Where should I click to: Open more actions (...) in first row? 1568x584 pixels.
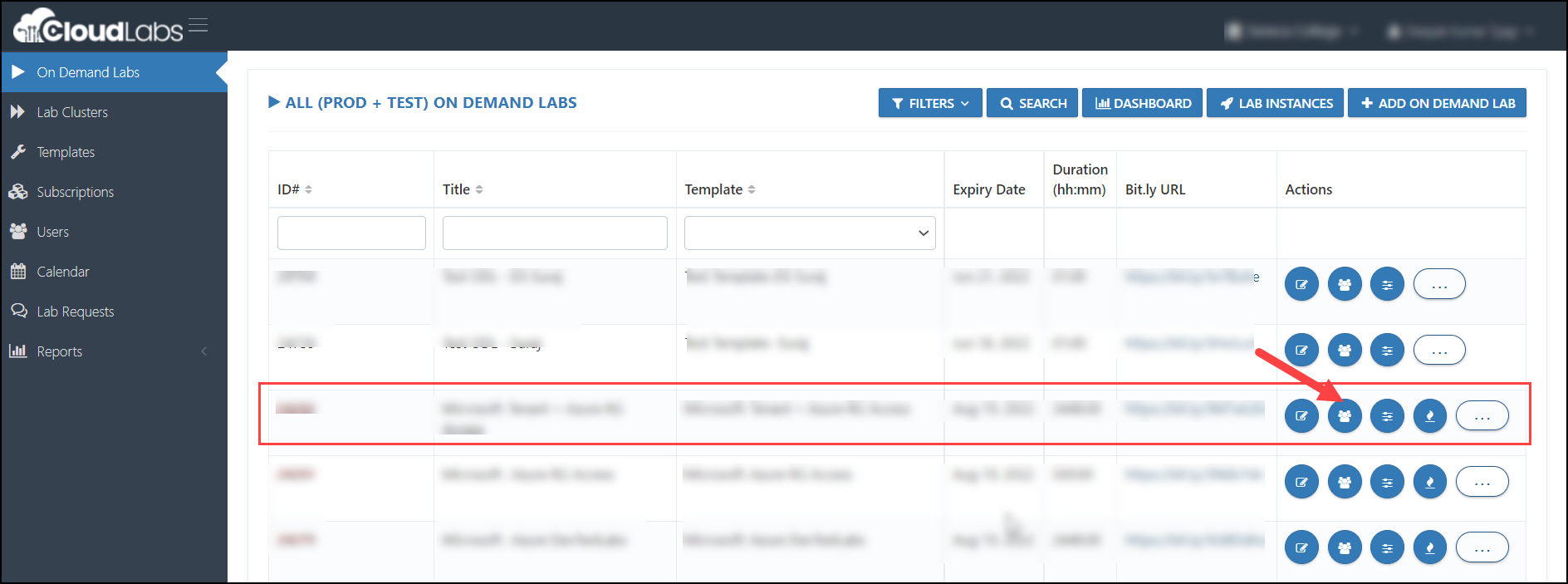click(x=1439, y=284)
